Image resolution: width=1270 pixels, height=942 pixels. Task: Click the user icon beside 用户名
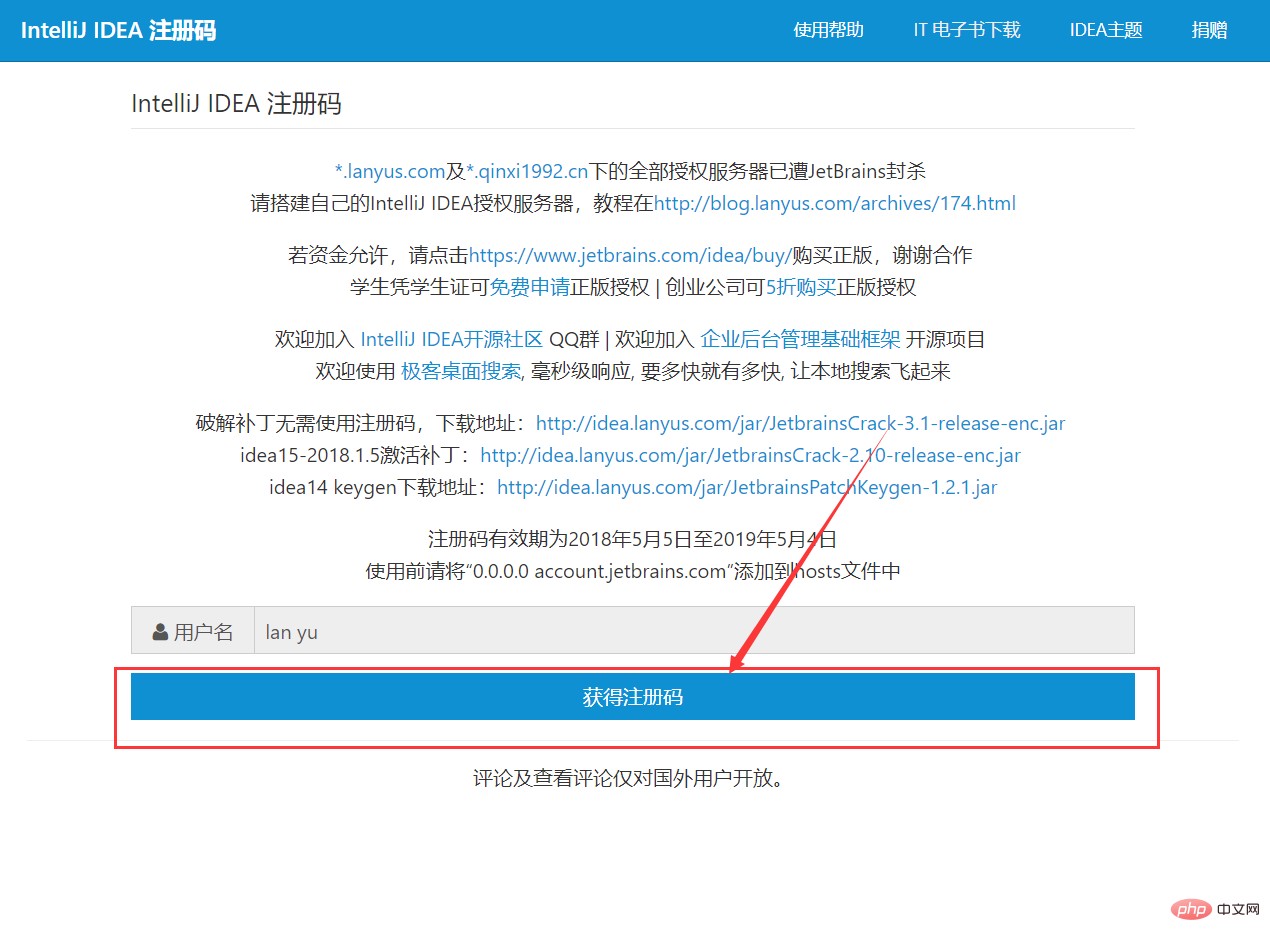tap(160, 632)
